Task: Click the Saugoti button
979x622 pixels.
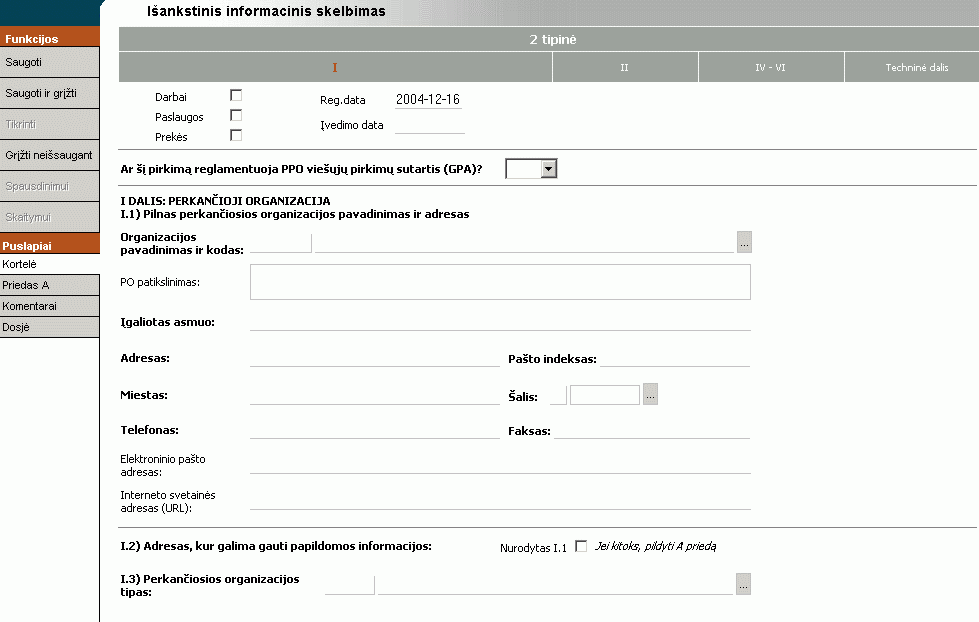Action: 49,62
